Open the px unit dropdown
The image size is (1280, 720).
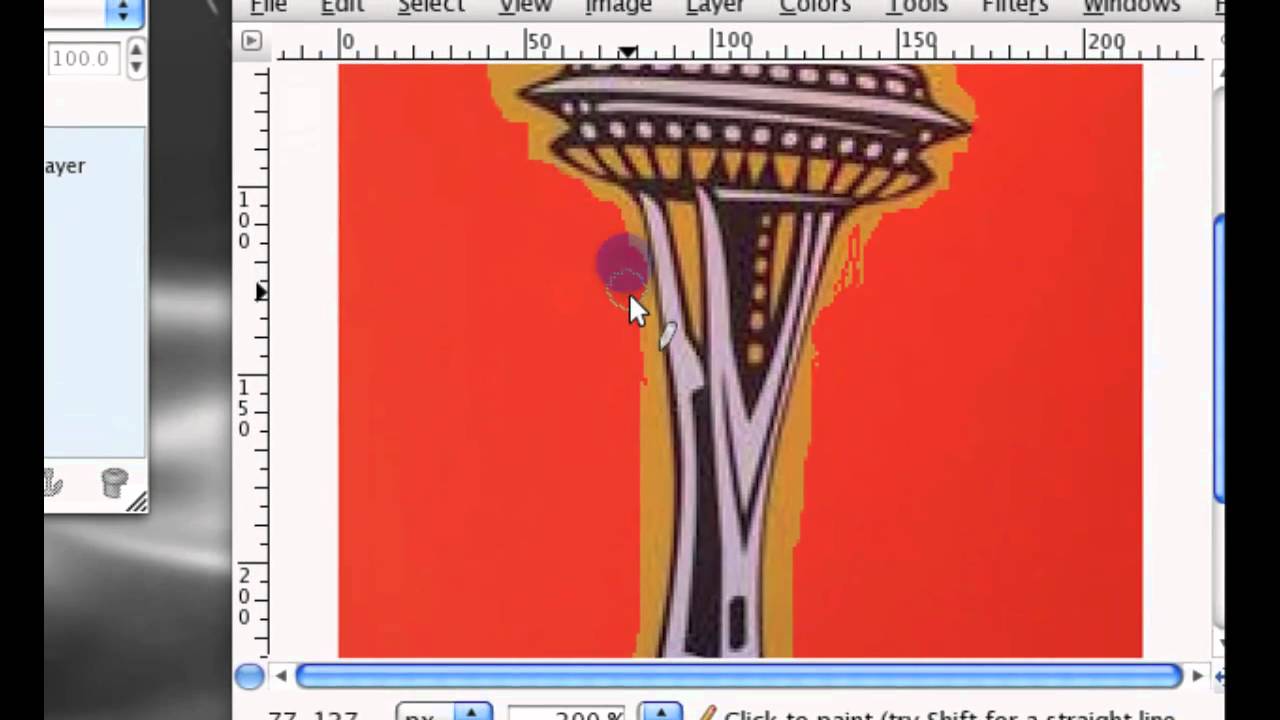click(444, 713)
